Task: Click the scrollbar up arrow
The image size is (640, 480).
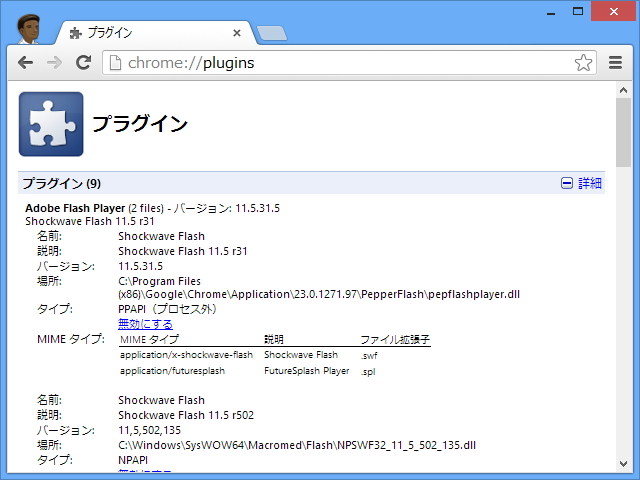Action: click(x=623, y=90)
